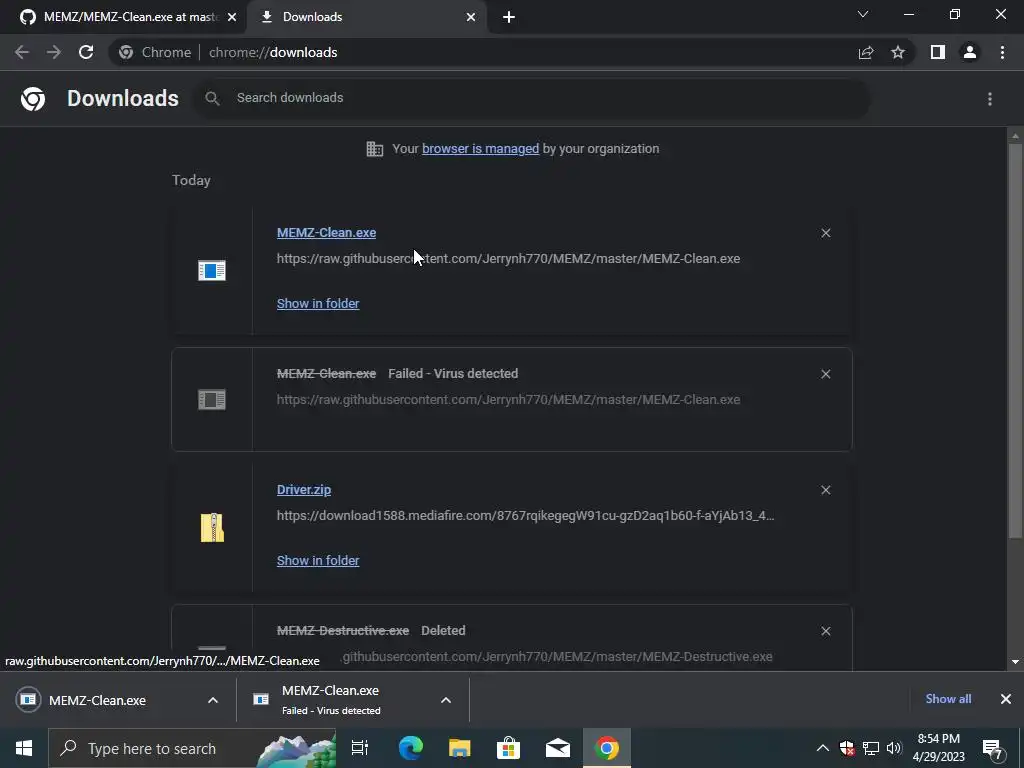The width and height of the screenshot is (1024, 768).
Task: Click the address bar showing chrome://downloads
Action: (x=481, y=52)
